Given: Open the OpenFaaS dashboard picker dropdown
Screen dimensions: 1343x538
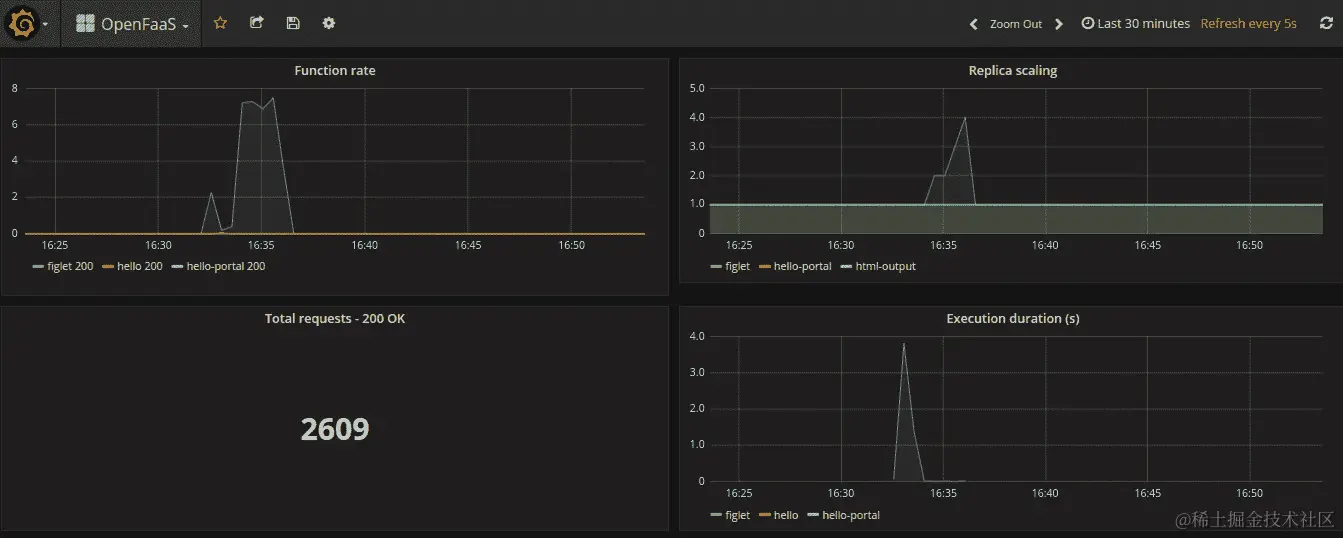Looking at the screenshot, I should (x=132, y=24).
